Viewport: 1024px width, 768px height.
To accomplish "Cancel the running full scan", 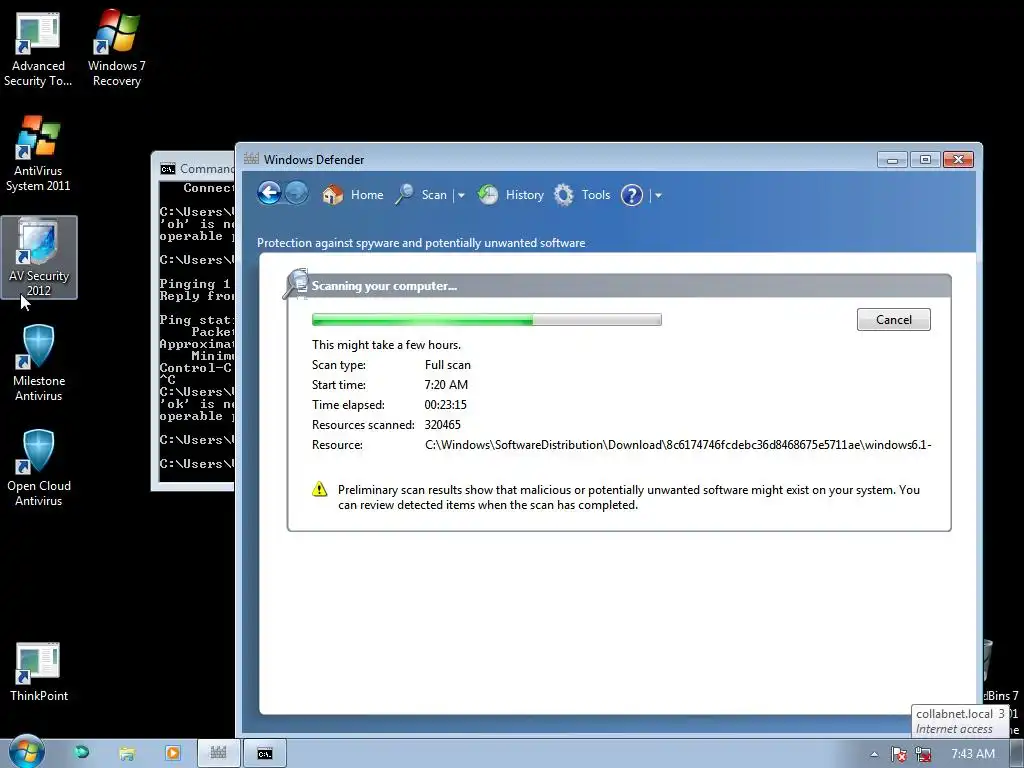I will click(x=893, y=319).
